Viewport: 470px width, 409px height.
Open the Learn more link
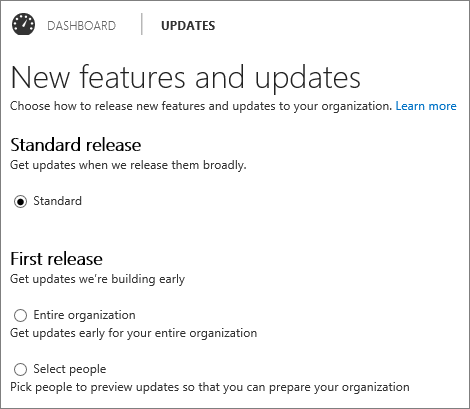426,106
